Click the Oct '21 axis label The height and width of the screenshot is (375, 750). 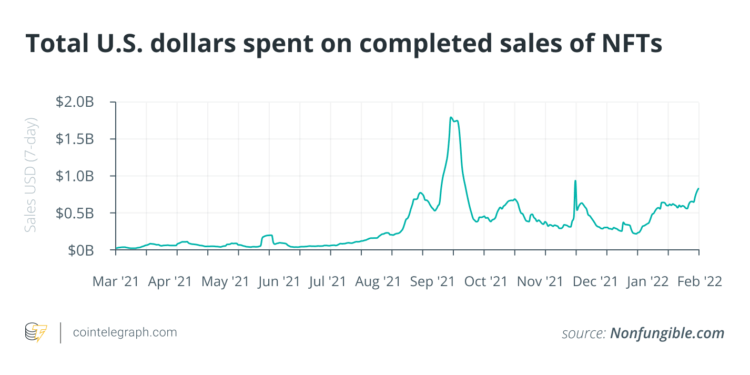pos(485,282)
